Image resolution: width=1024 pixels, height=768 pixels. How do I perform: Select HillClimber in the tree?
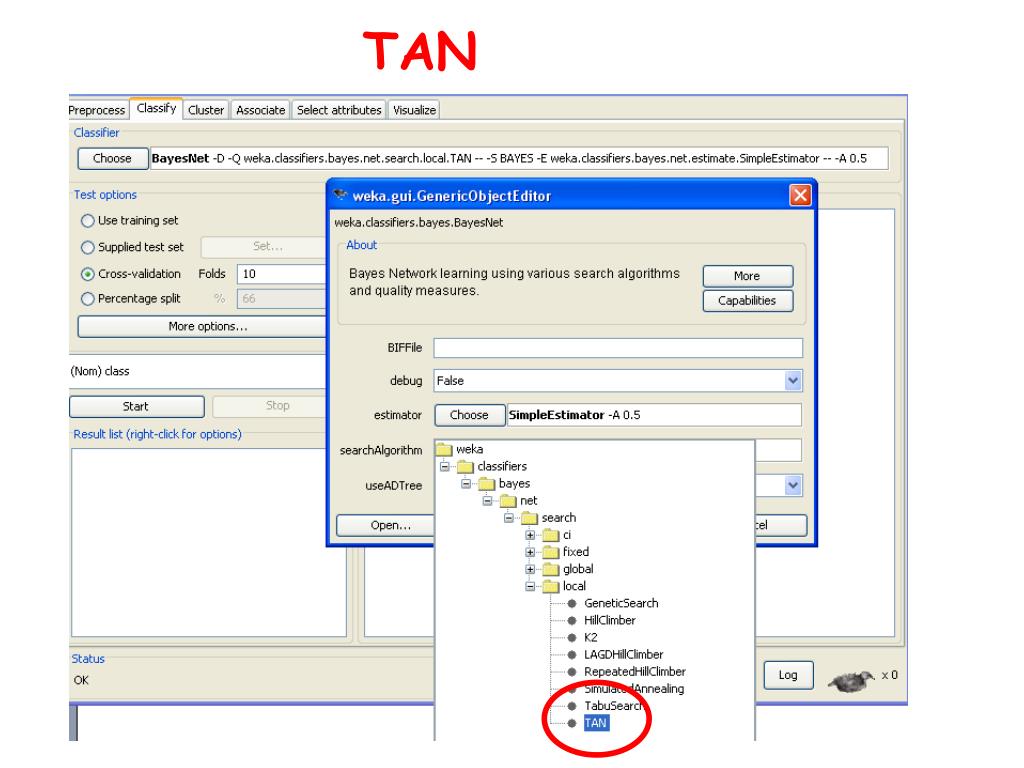point(609,620)
